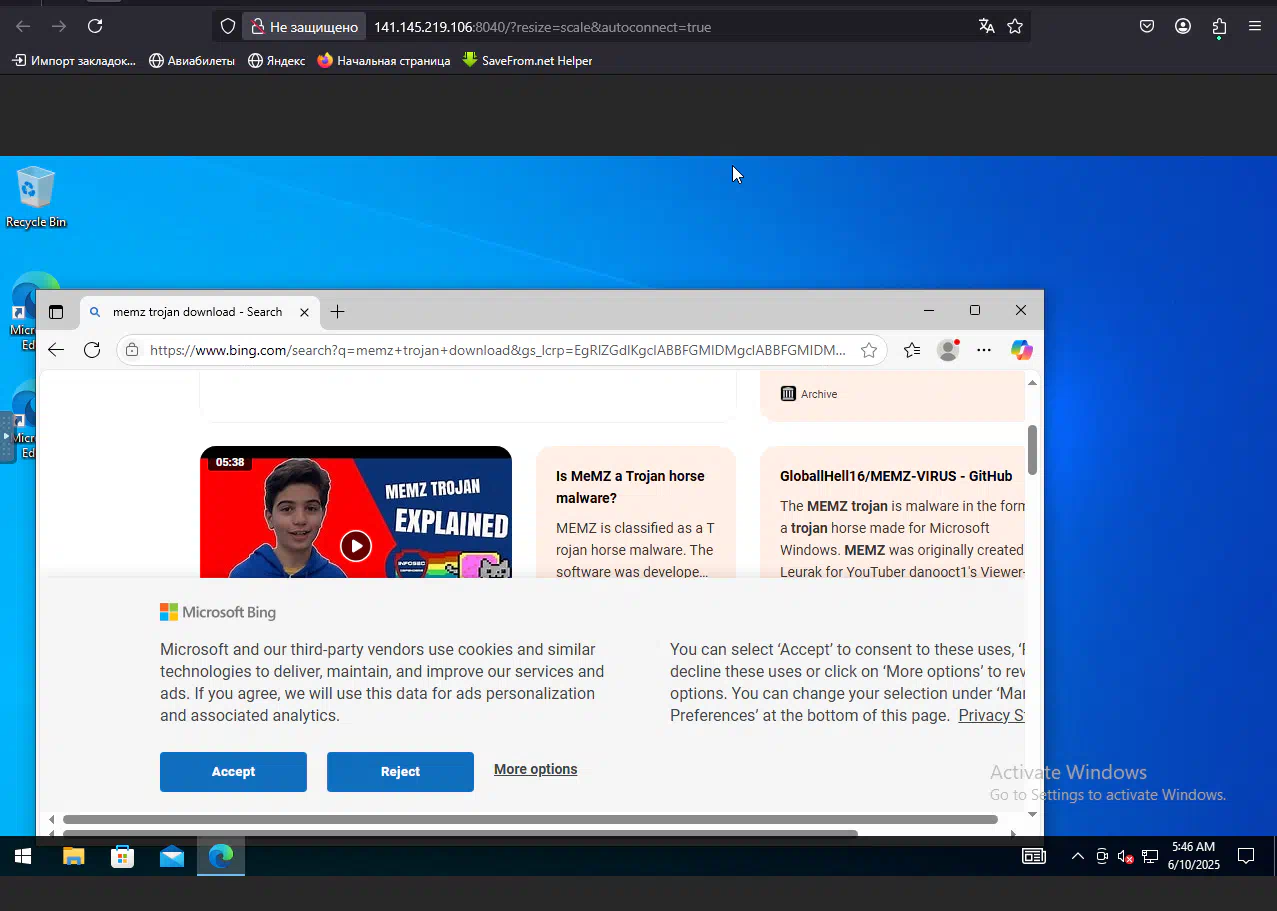1277x911 pixels.
Task: Open Edge 'Settings and more' ellipsis menu
Action: (984, 350)
